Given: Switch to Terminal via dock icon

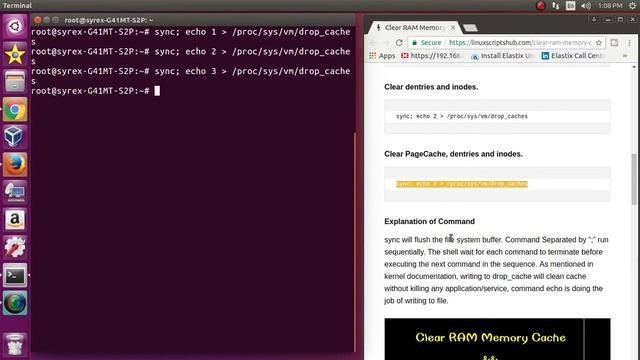Looking at the screenshot, I should tap(15, 275).
